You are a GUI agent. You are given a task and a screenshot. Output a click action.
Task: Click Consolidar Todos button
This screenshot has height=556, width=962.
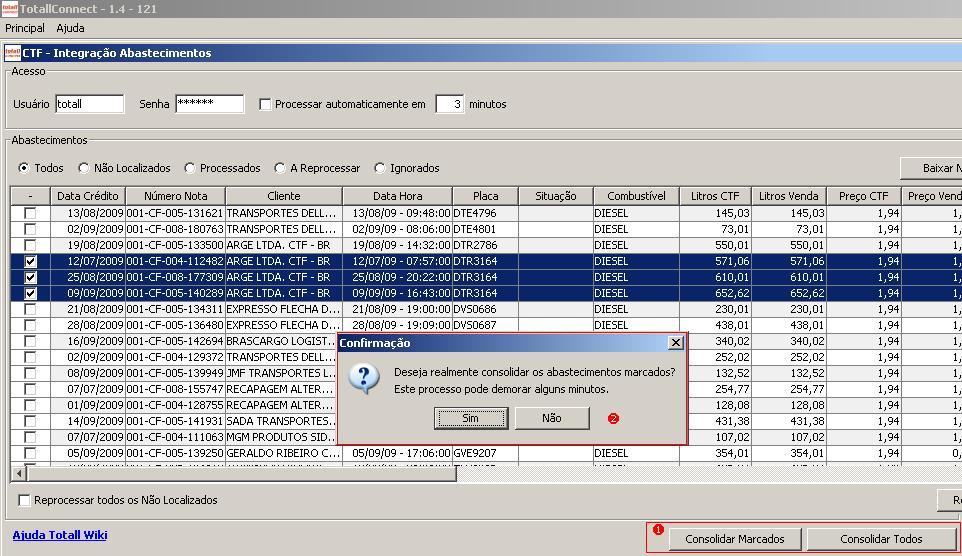(x=881, y=539)
